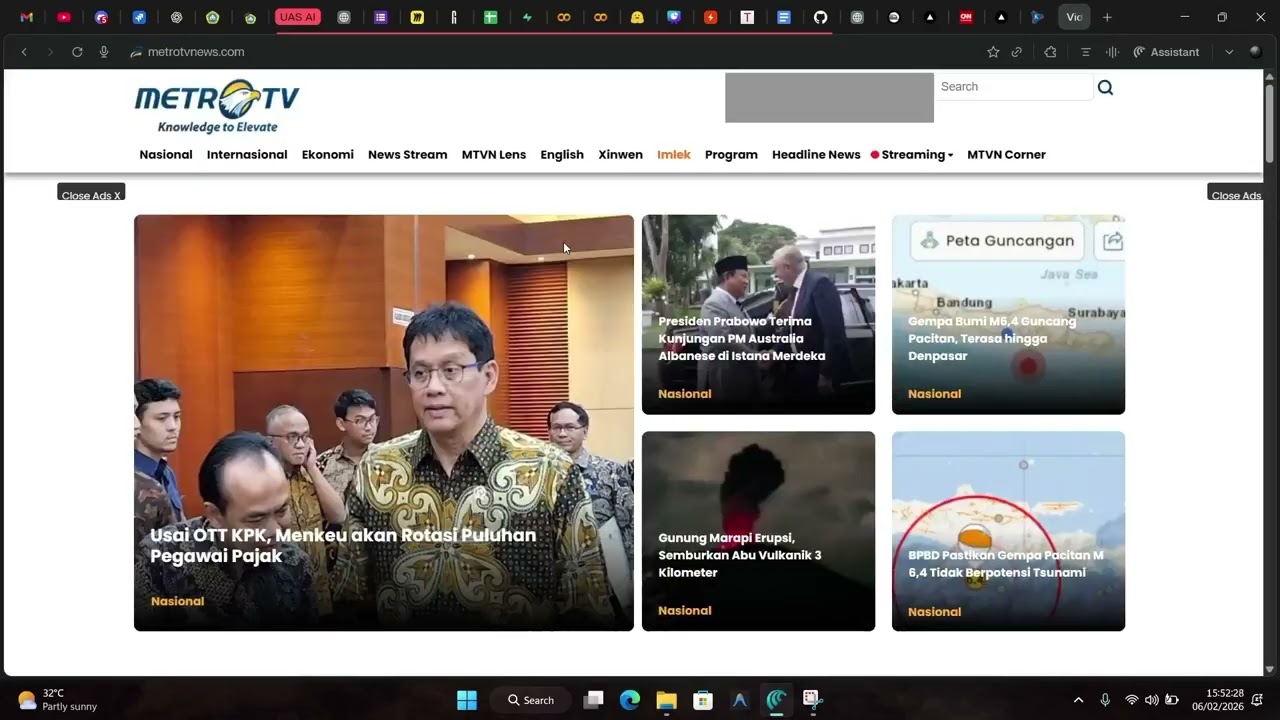Screen dimensions: 1280x720
Task: Click the copy link icon in toolbar
Action: pos(1017,52)
